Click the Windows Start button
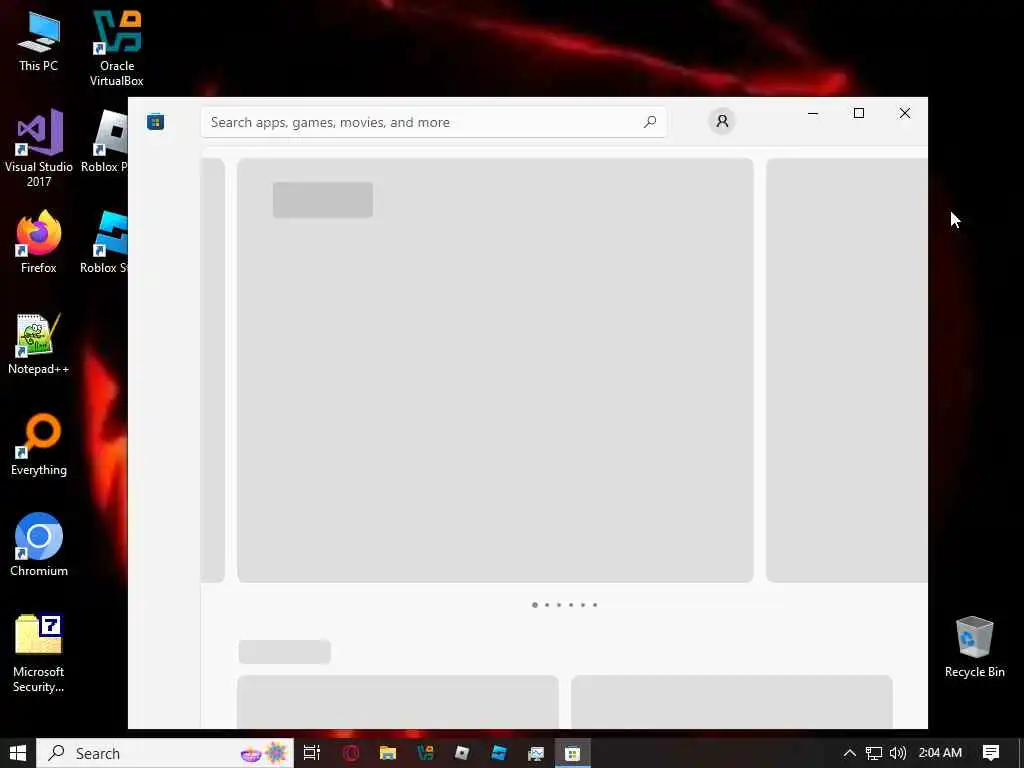Screen dimensions: 1024x768 click(x=18, y=753)
